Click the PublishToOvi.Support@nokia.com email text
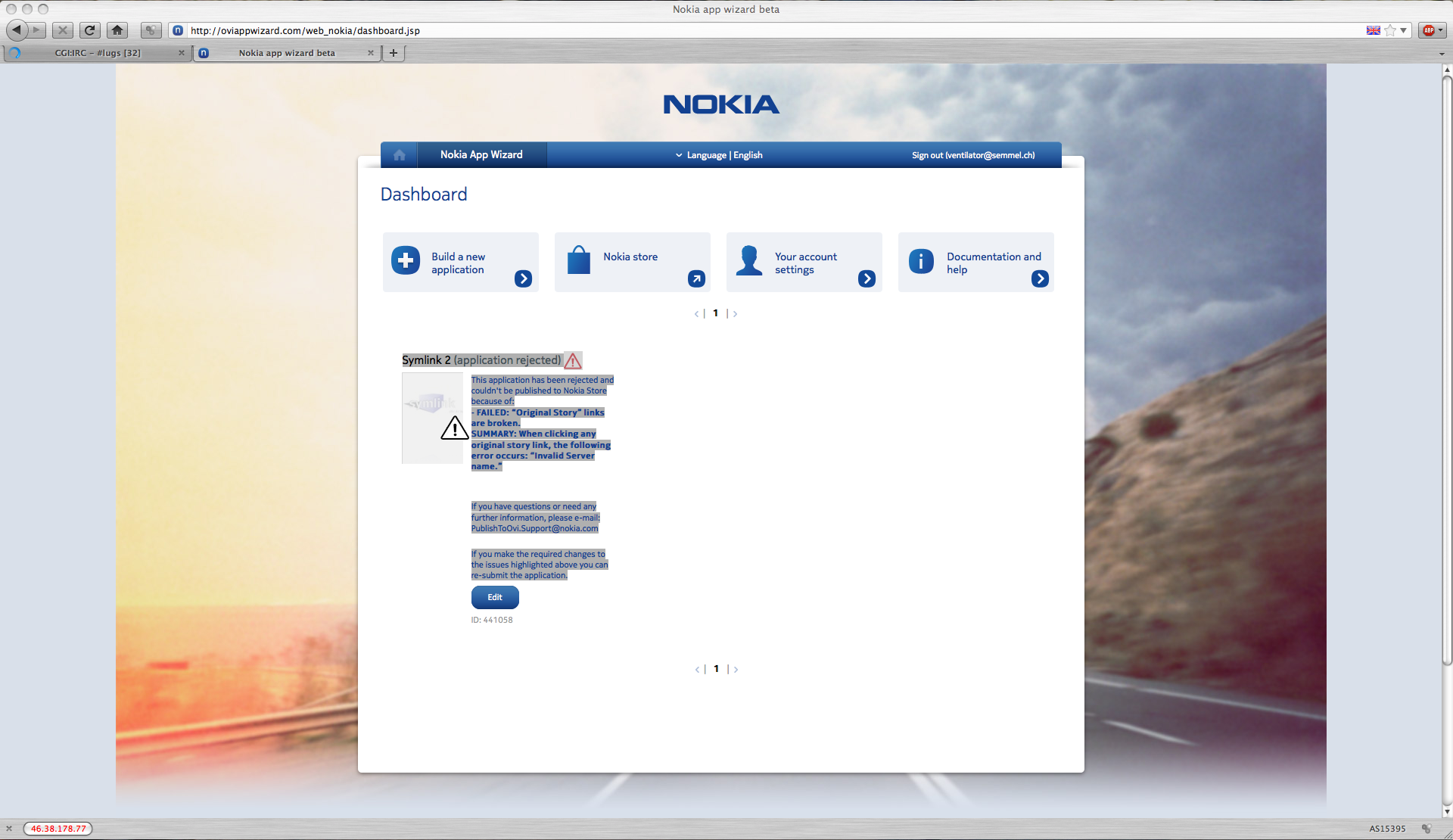Screen dimensions: 1453x840 point(534,528)
